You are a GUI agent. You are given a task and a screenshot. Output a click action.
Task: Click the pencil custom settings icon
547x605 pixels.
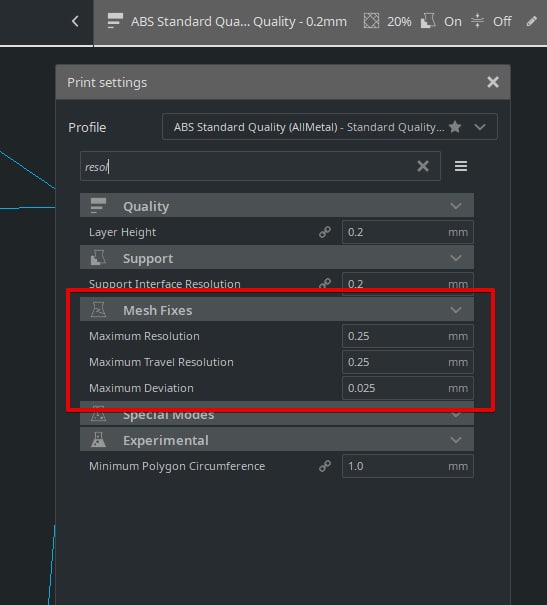click(x=532, y=21)
